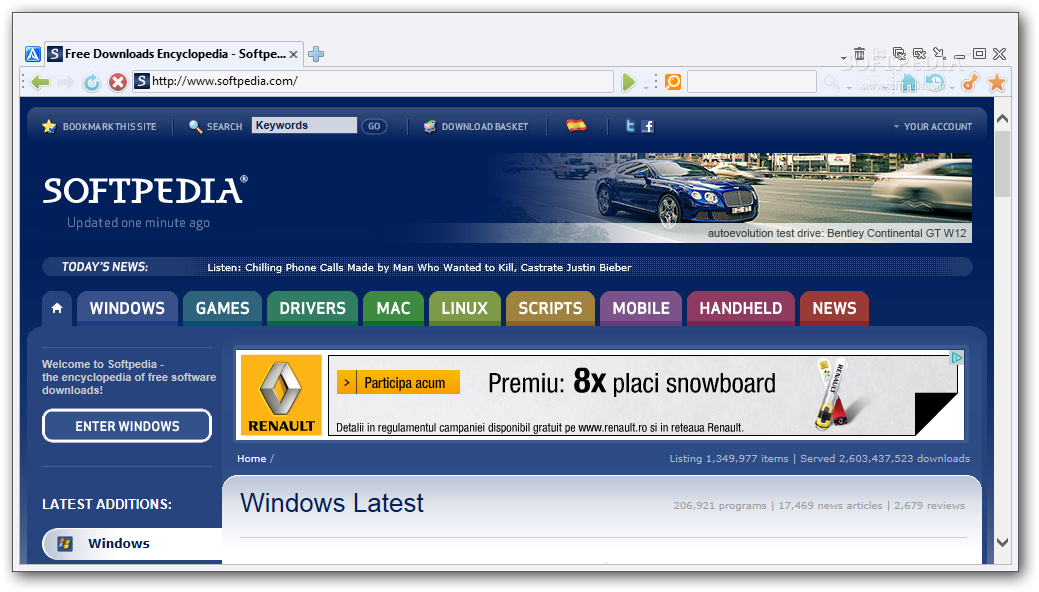Expand the History button dropdown arrow
This screenshot has width=1039, height=592.
click(x=952, y=88)
